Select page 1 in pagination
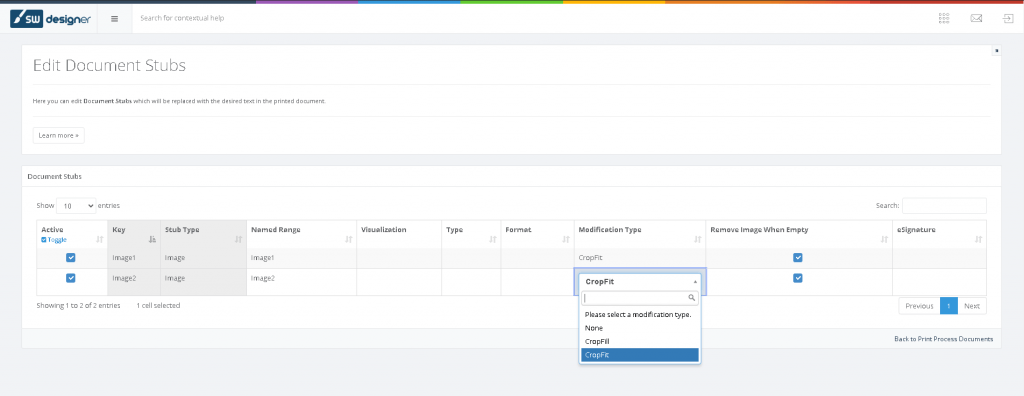1024x396 pixels. (x=949, y=306)
